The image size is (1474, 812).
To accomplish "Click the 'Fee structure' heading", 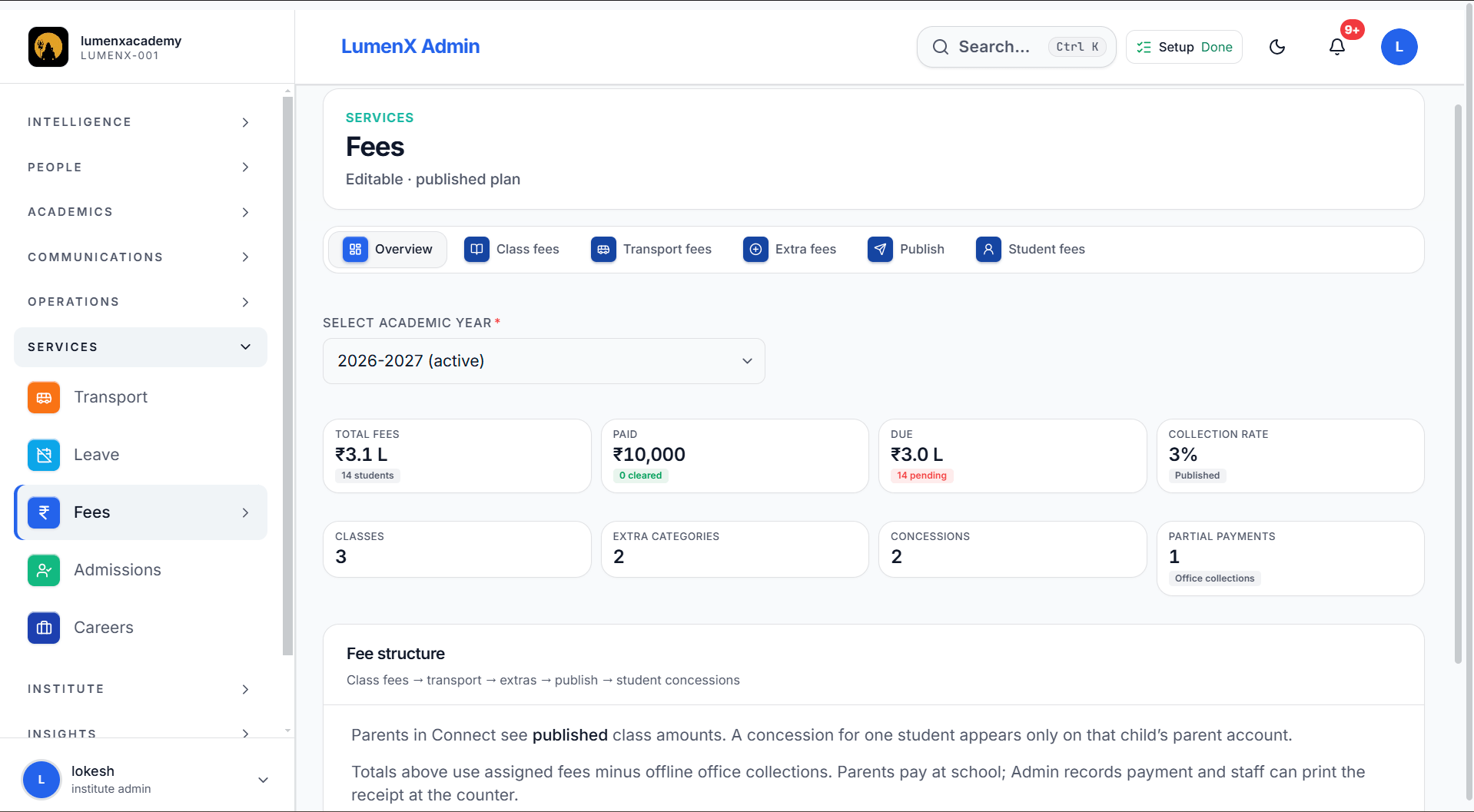I will (x=396, y=654).
